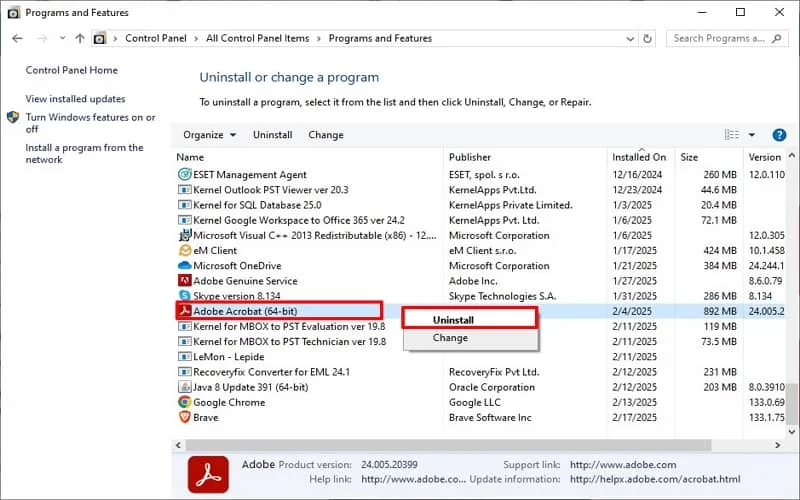Open the address bar history dropdown

click(x=630, y=38)
